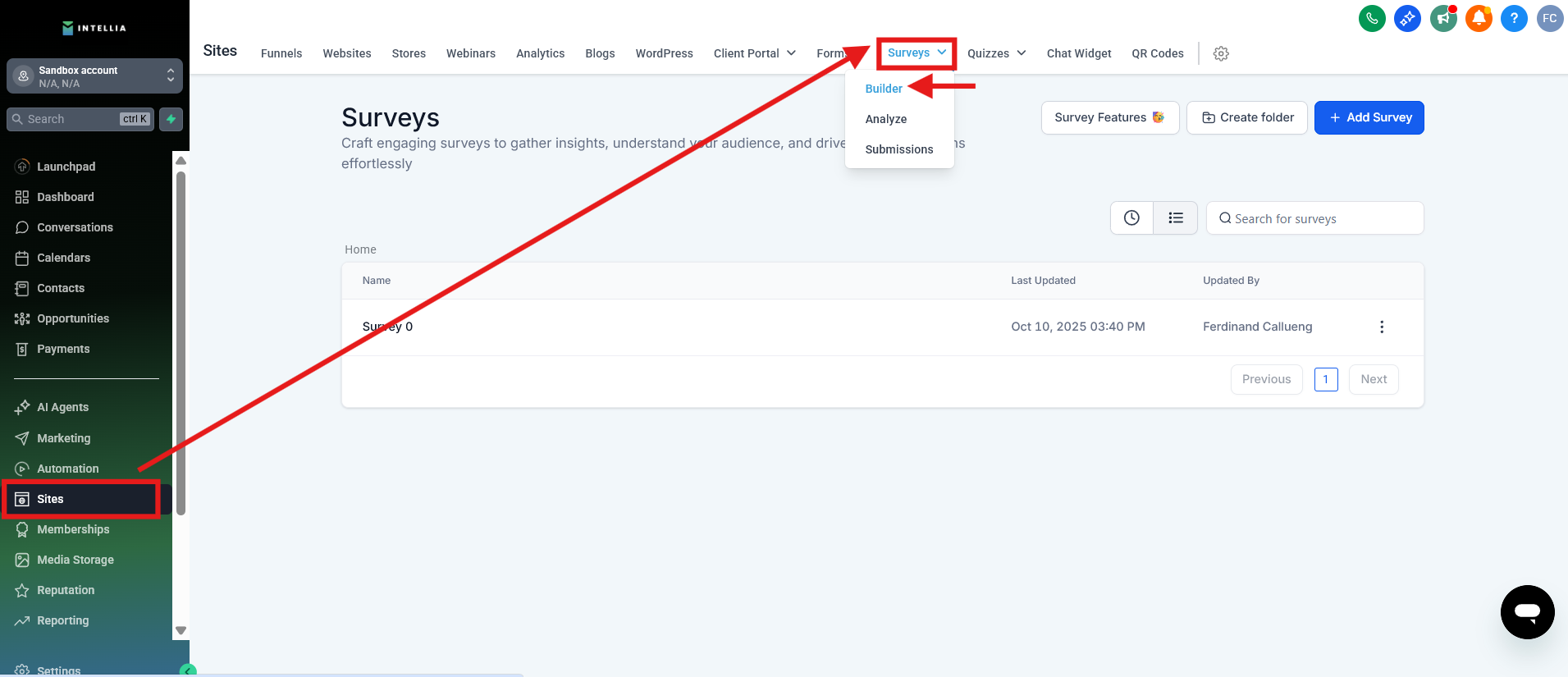Select Analyze from Surveys menu
Image resolution: width=1568 pixels, height=677 pixels.
[885, 119]
